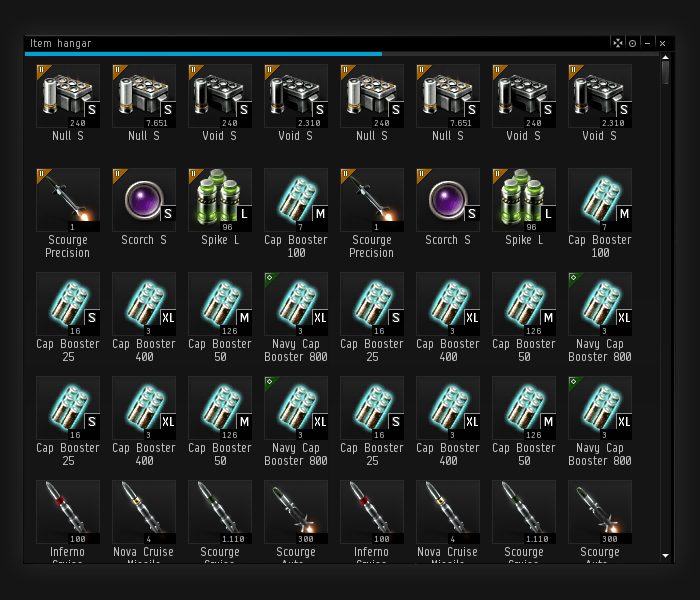This screenshot has height=600, width=700.
Task: Select third-row rightmost Navy Cap Booster 800
Action: coord(600,304)
